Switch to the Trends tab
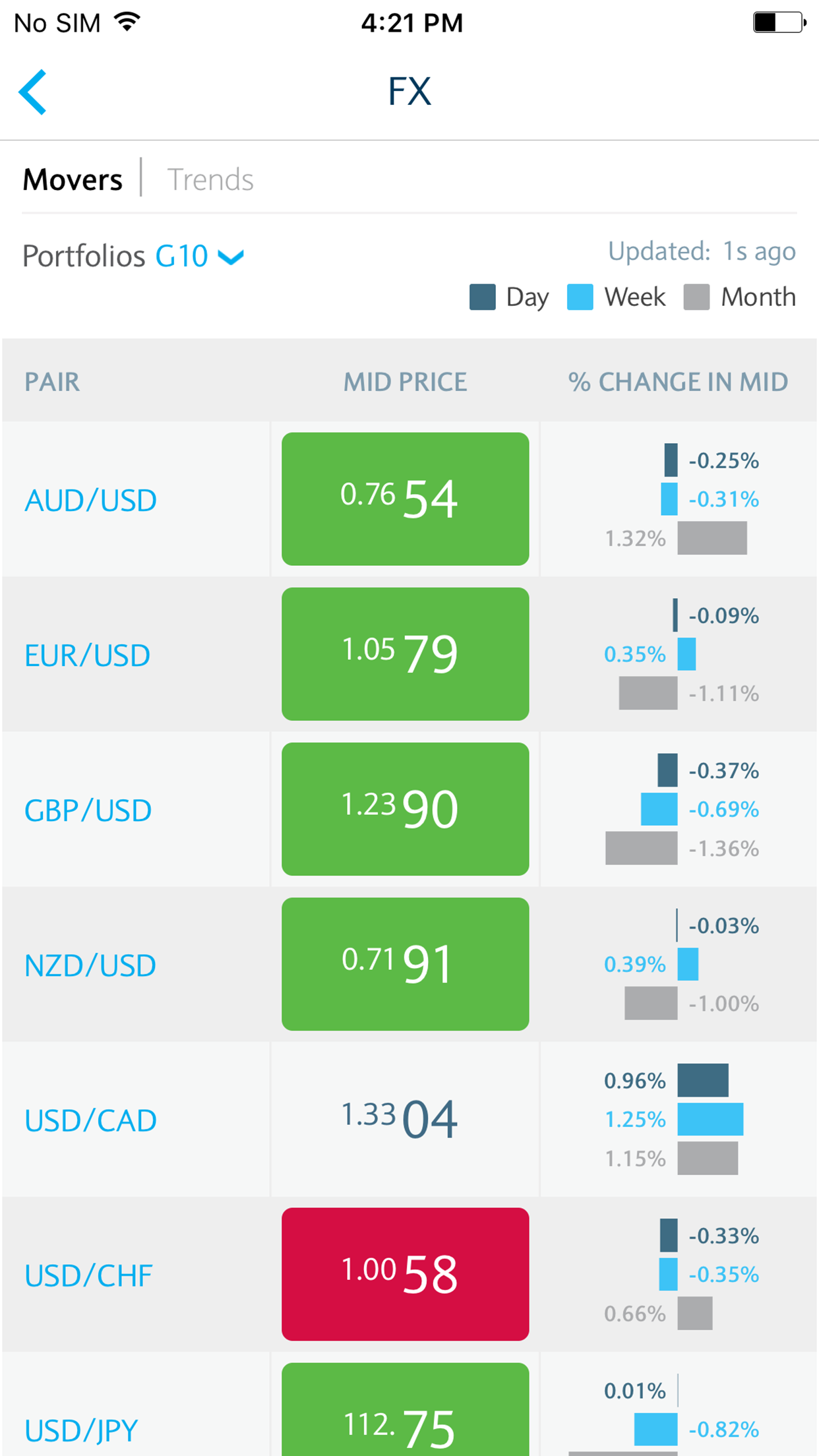This screenshot has height=1456, width=819. pyautogui.click(x=210, y=179)
